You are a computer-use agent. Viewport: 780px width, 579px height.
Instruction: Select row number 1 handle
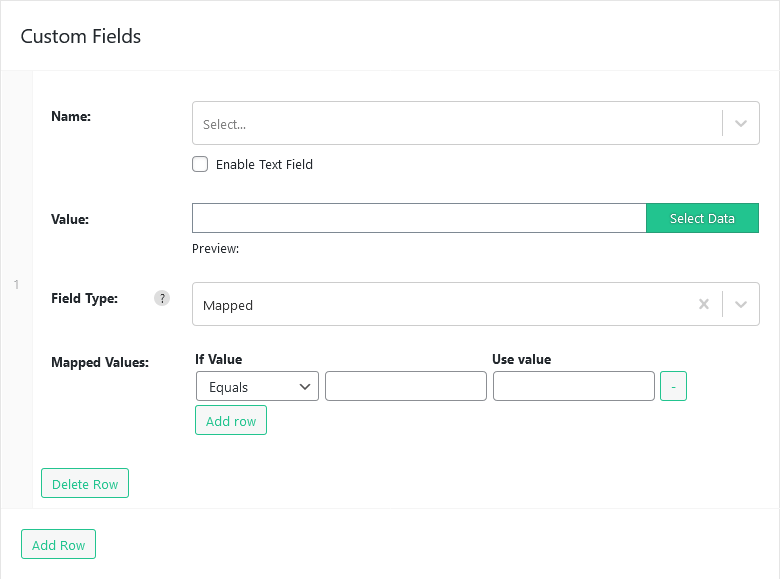[16, 285]
